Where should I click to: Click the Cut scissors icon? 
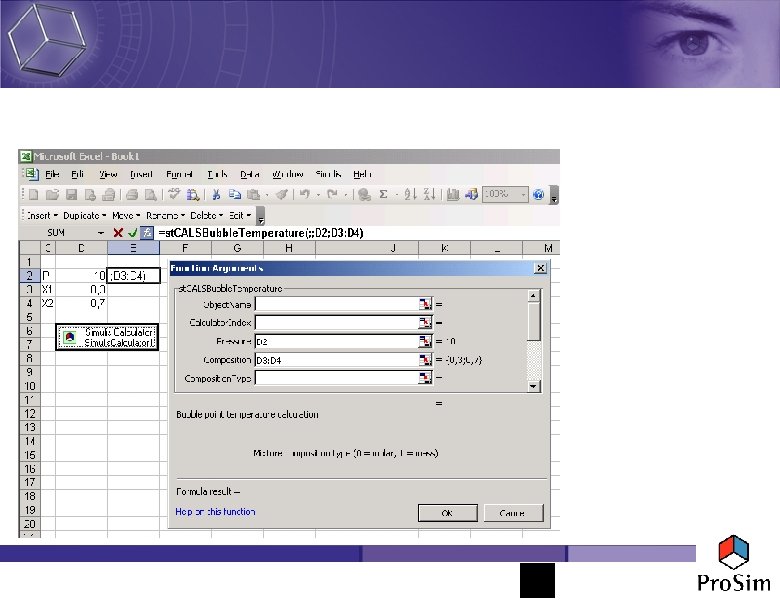(216, 195)
